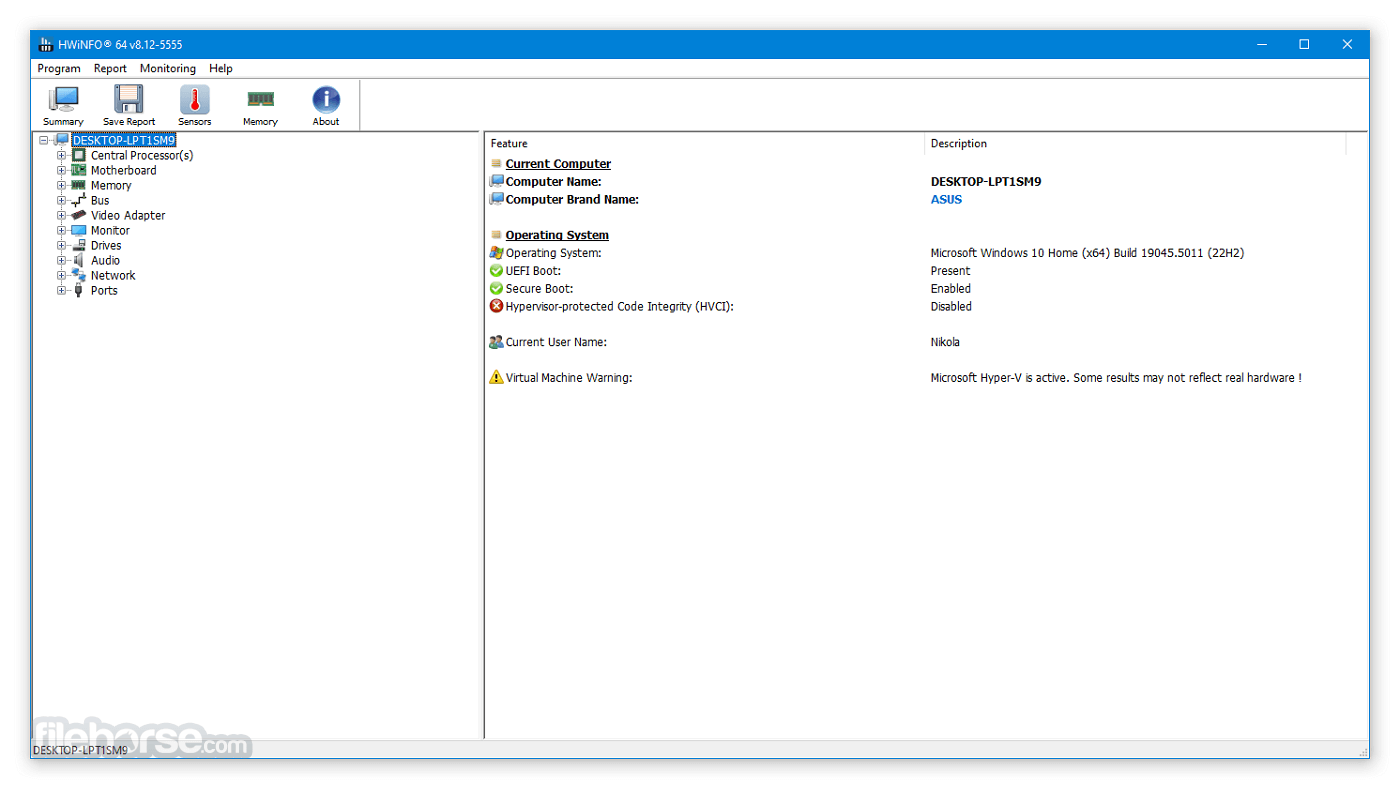Expand the Drives node

pos(62,245)
